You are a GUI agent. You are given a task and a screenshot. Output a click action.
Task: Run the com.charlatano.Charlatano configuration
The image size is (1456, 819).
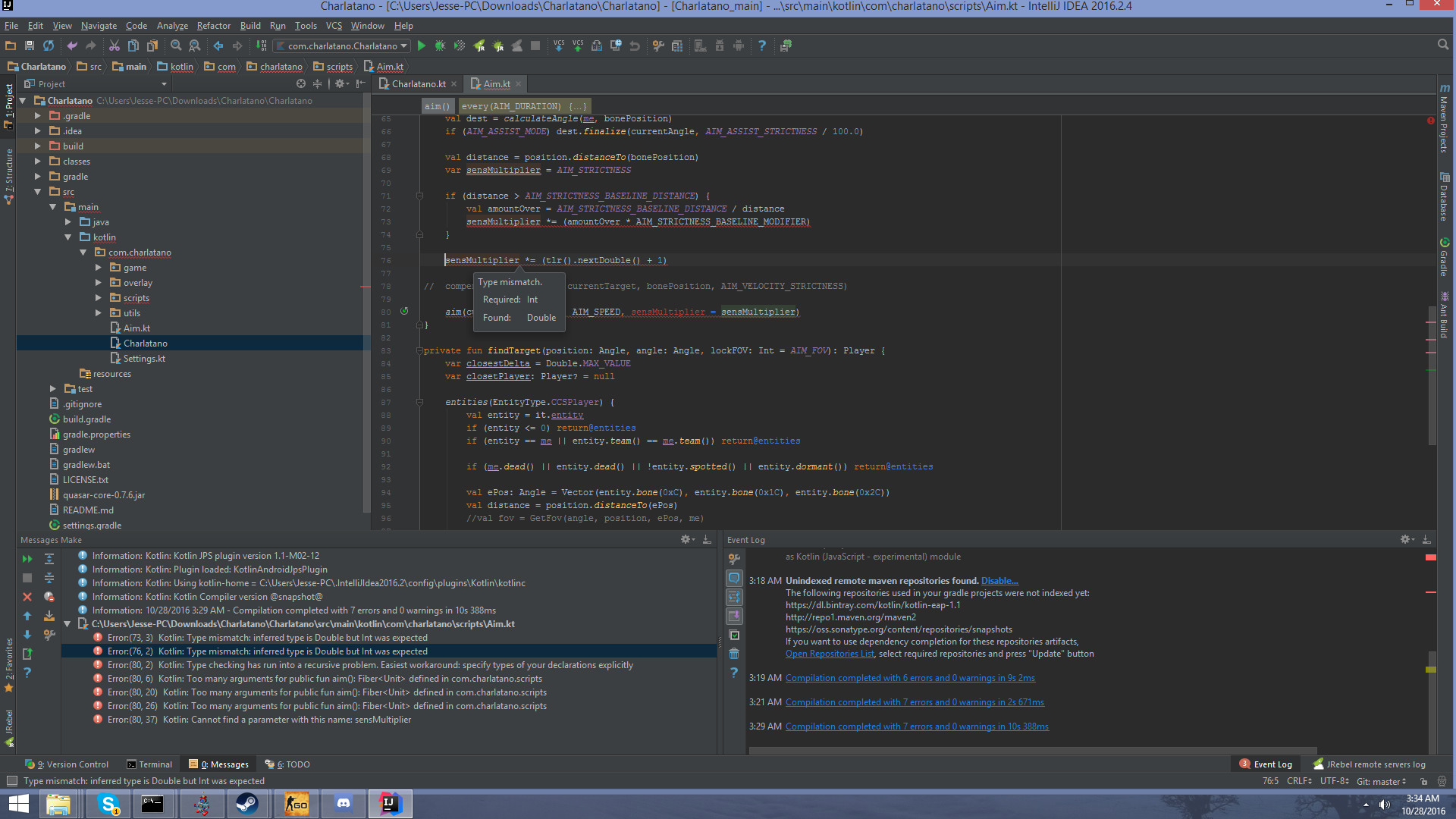pos(422,45)
